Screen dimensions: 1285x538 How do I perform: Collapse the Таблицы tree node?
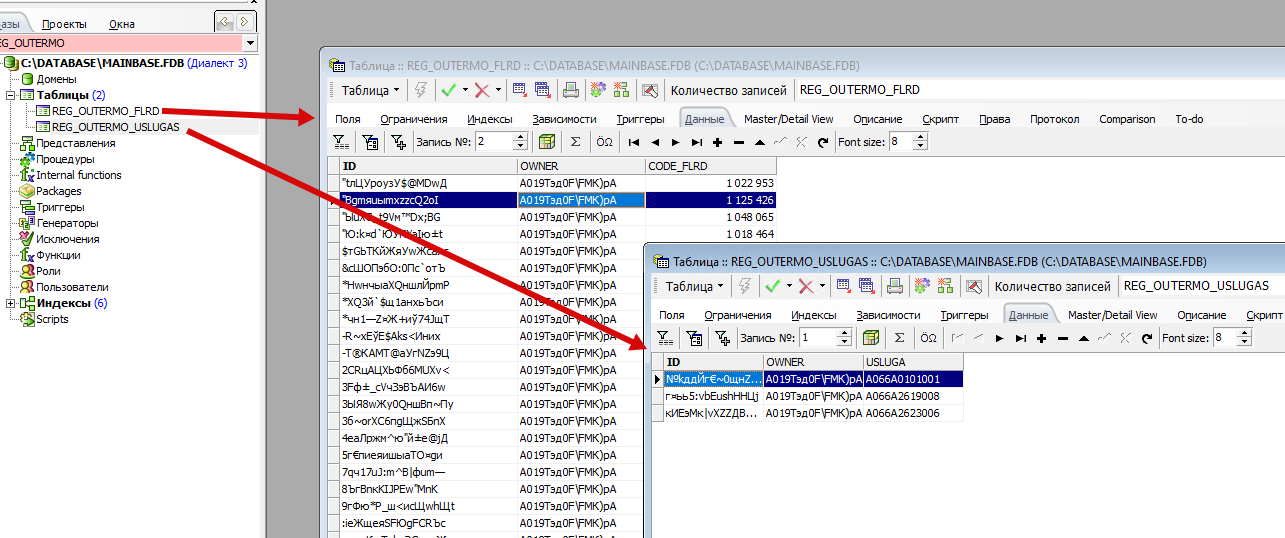click(10, 95)
